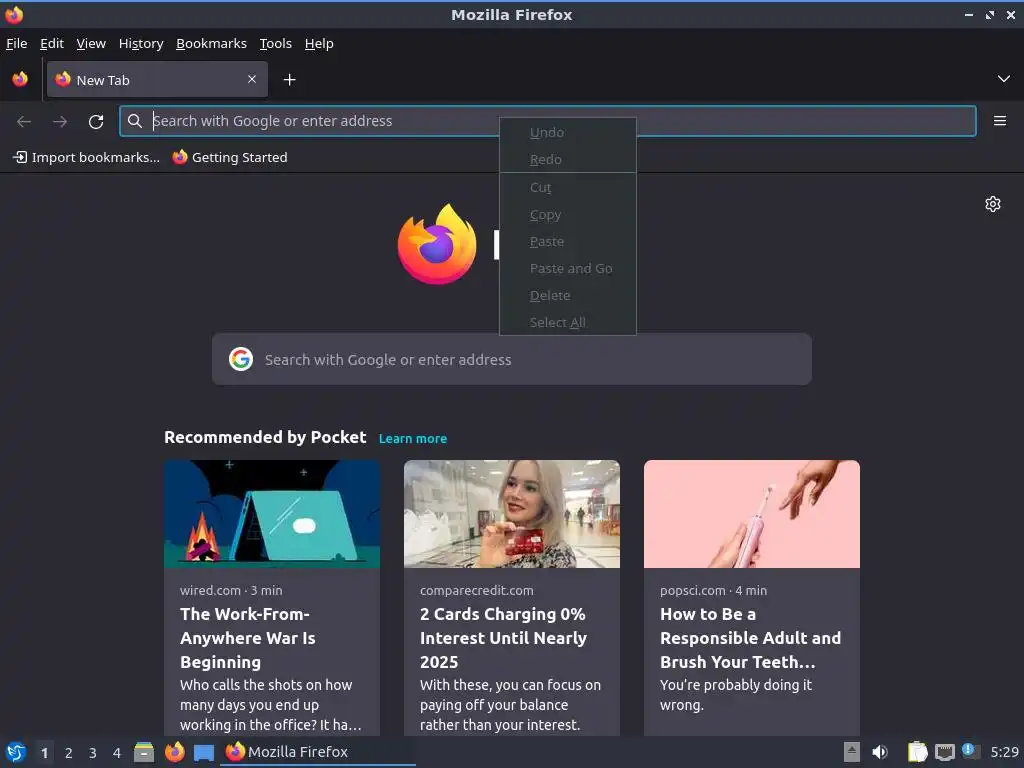Choose Delete in context menu
Viewport: 1024px width, 768px height.
[x=568, y=296]
